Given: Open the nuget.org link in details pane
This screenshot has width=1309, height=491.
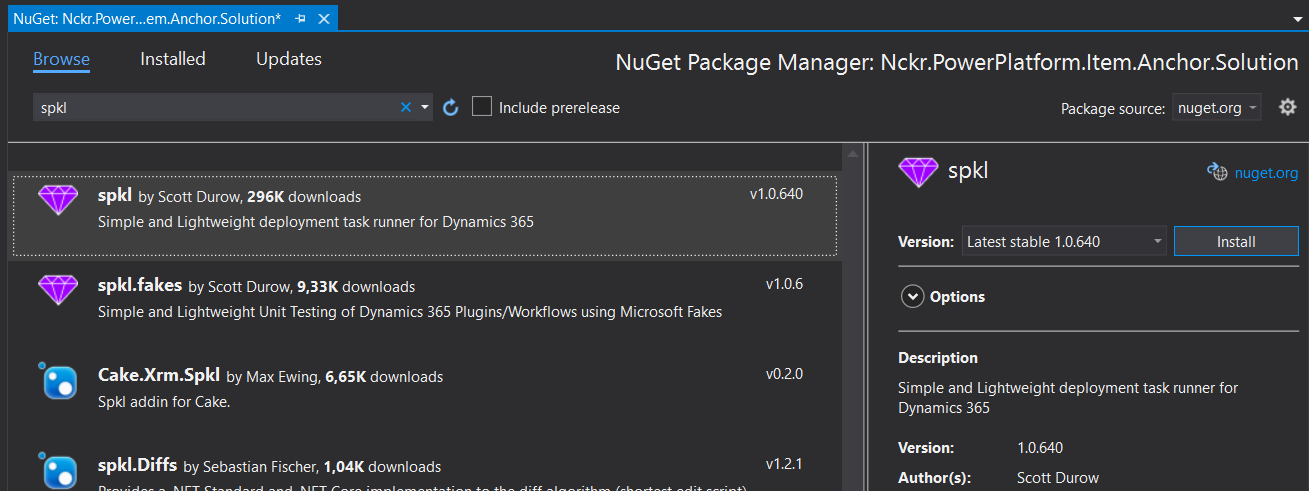Looking at the screenshot, I should click(x=1266, y=172).
